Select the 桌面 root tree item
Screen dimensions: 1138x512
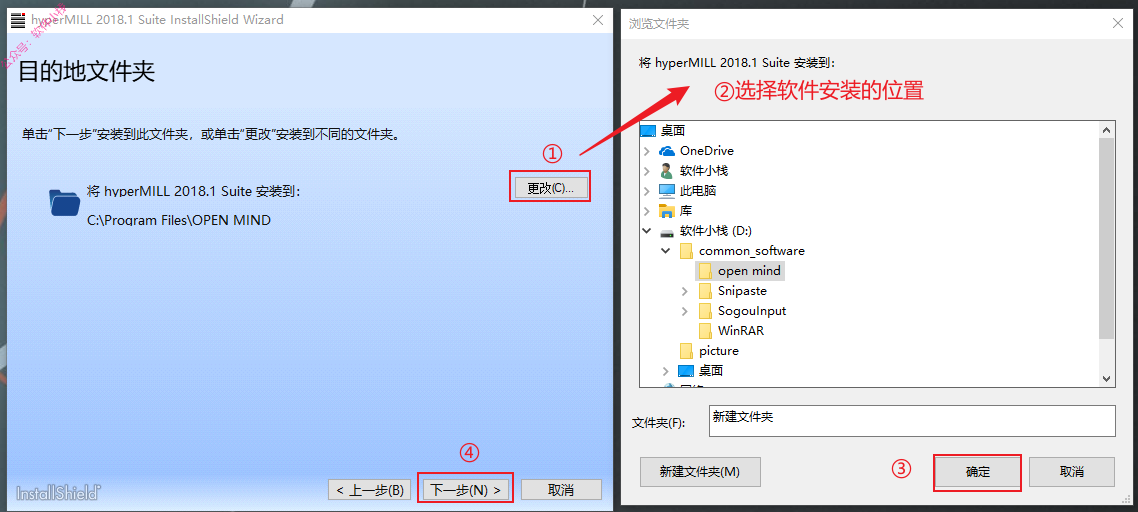click(673, 131)
